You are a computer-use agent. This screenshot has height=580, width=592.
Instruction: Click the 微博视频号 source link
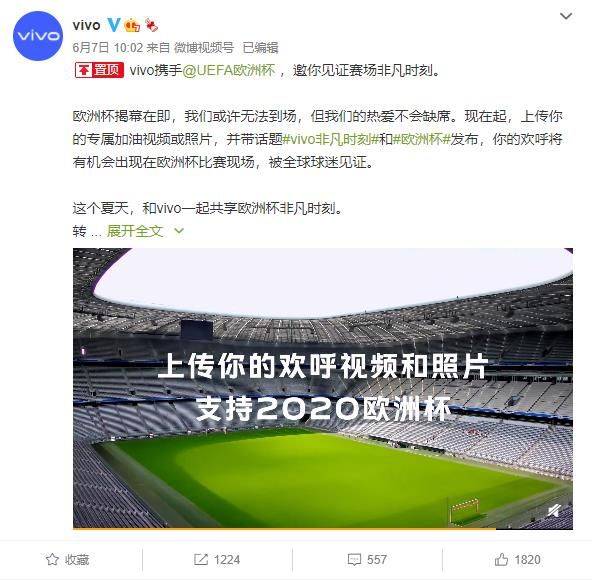click(204, 48)
